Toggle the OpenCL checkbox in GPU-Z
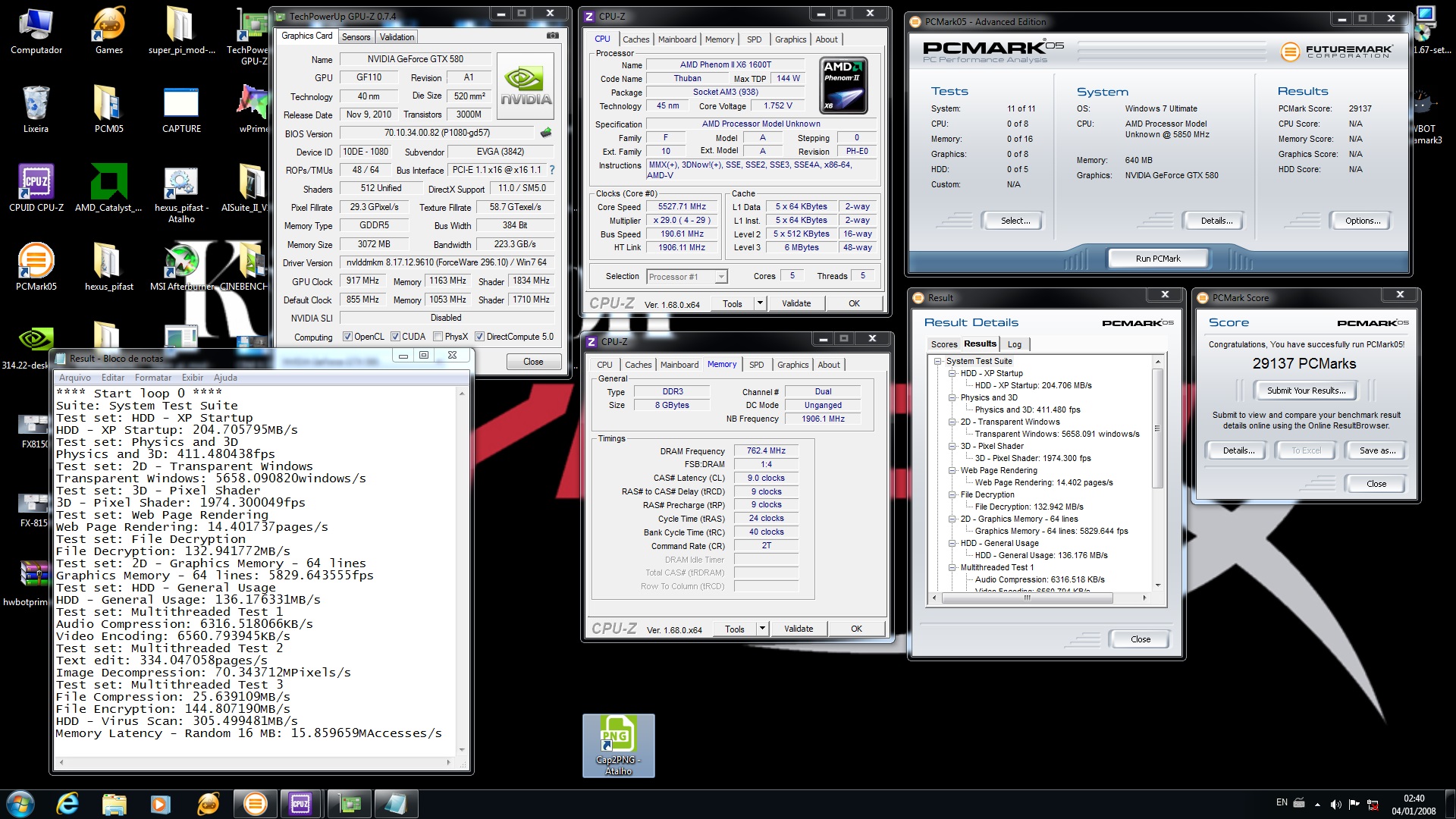 click(x=347, y=337)
